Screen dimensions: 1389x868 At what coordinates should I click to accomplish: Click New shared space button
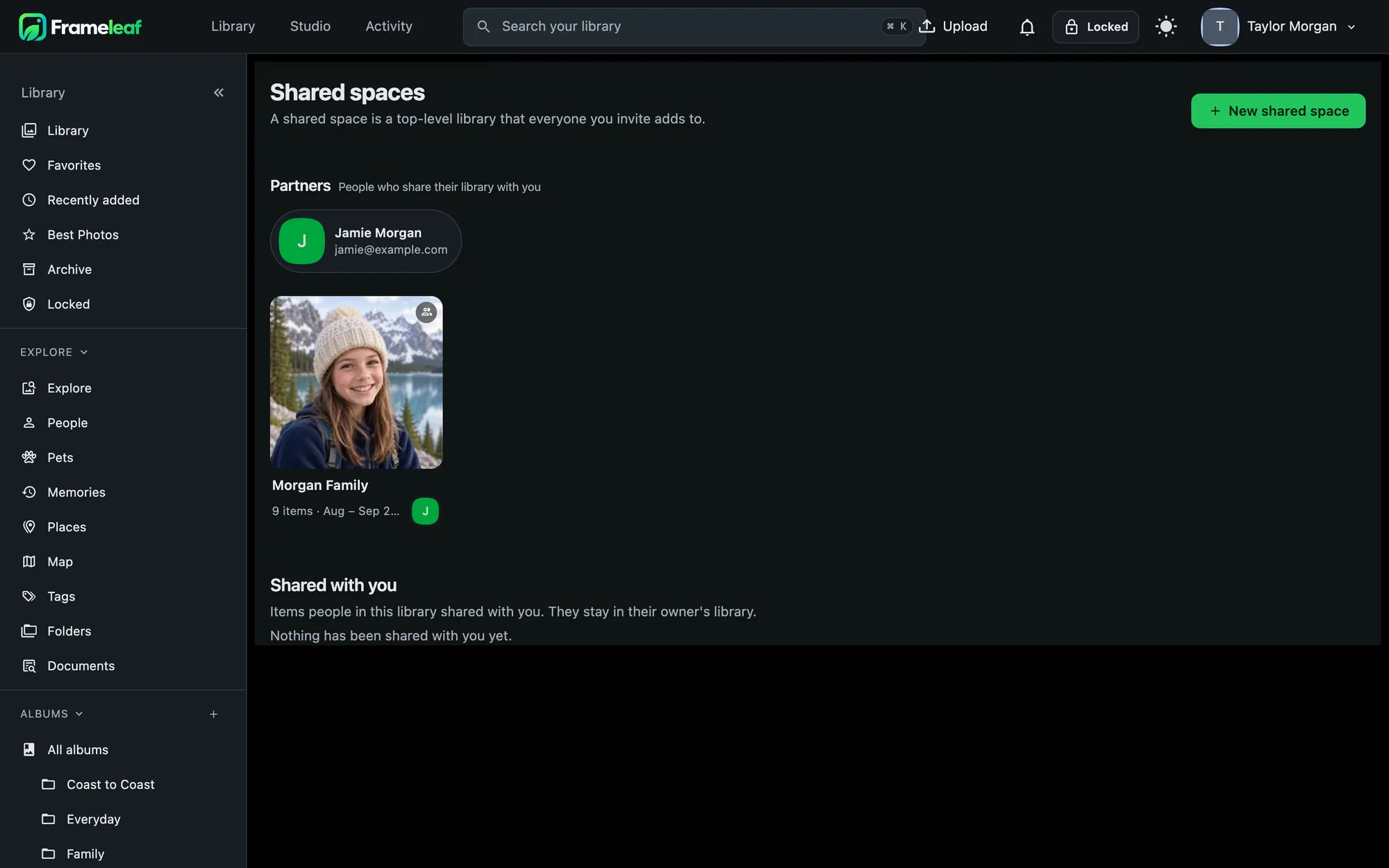coord(1278,111)
